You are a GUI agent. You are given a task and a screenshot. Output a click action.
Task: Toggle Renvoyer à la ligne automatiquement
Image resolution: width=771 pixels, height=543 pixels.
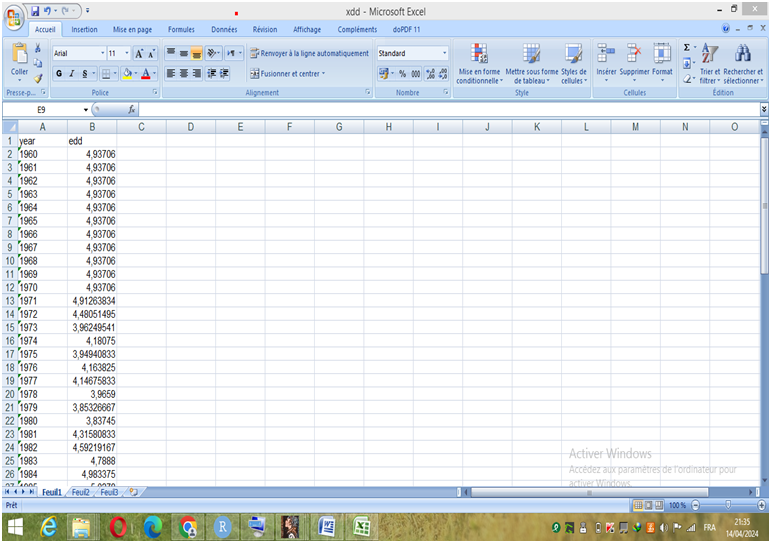click(x=309, y=53)
